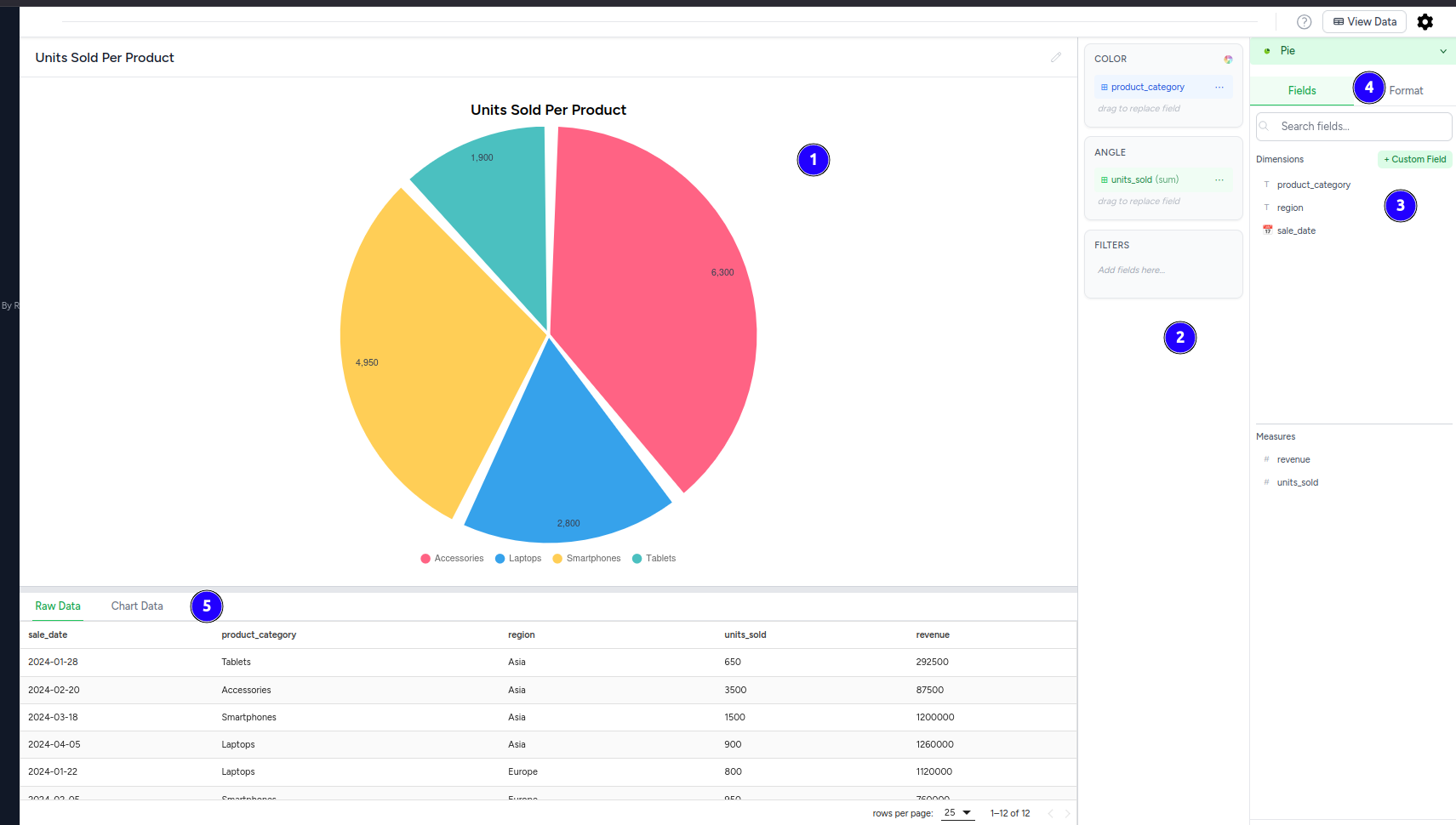Switch to the Format tab
1456x825 pixels.
tap(1406, 91)
